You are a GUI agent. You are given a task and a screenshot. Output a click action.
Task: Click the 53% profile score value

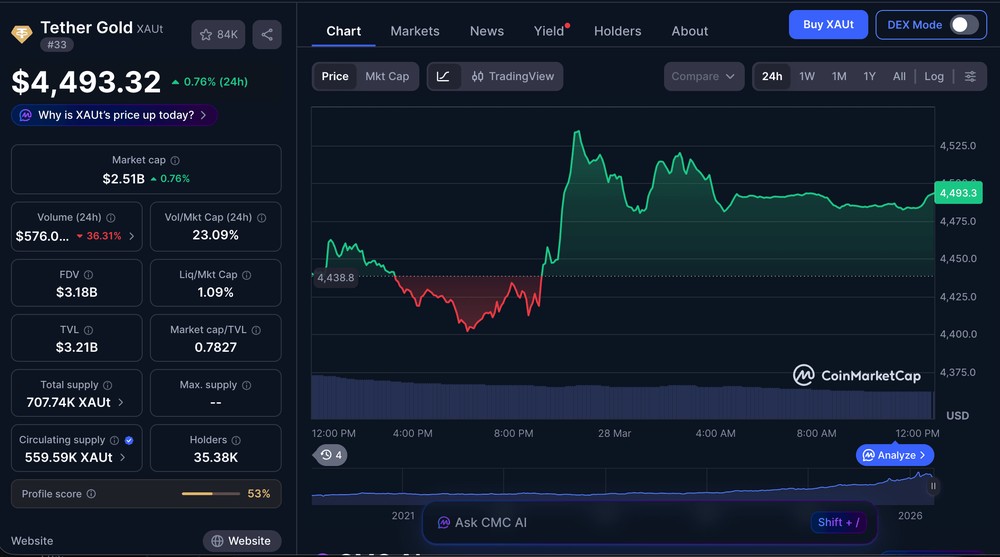pyautogui.click(x=259, y=494)
